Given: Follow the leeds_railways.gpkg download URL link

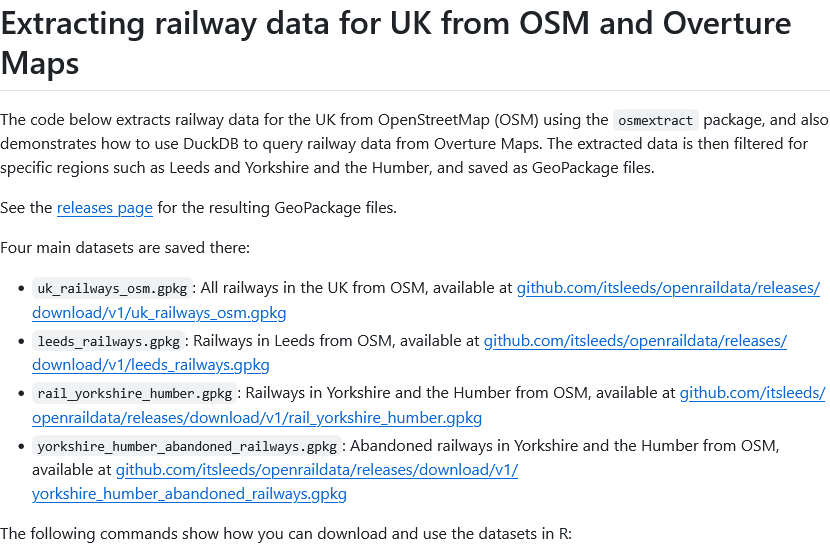Looking at the screenshot, I should (x=634, y=341).
